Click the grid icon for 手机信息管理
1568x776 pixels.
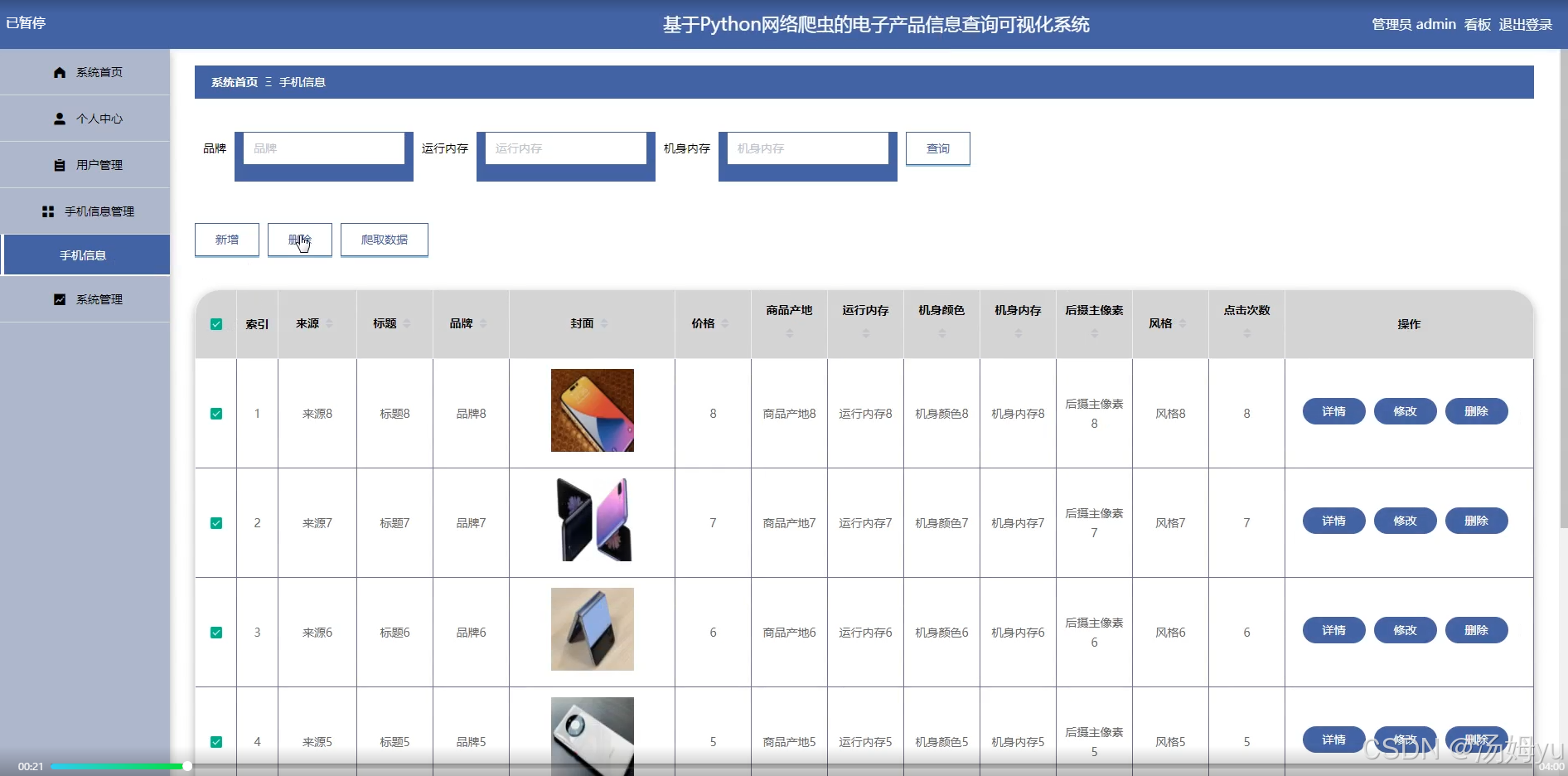pyautogui.click(x=48, y=211)
